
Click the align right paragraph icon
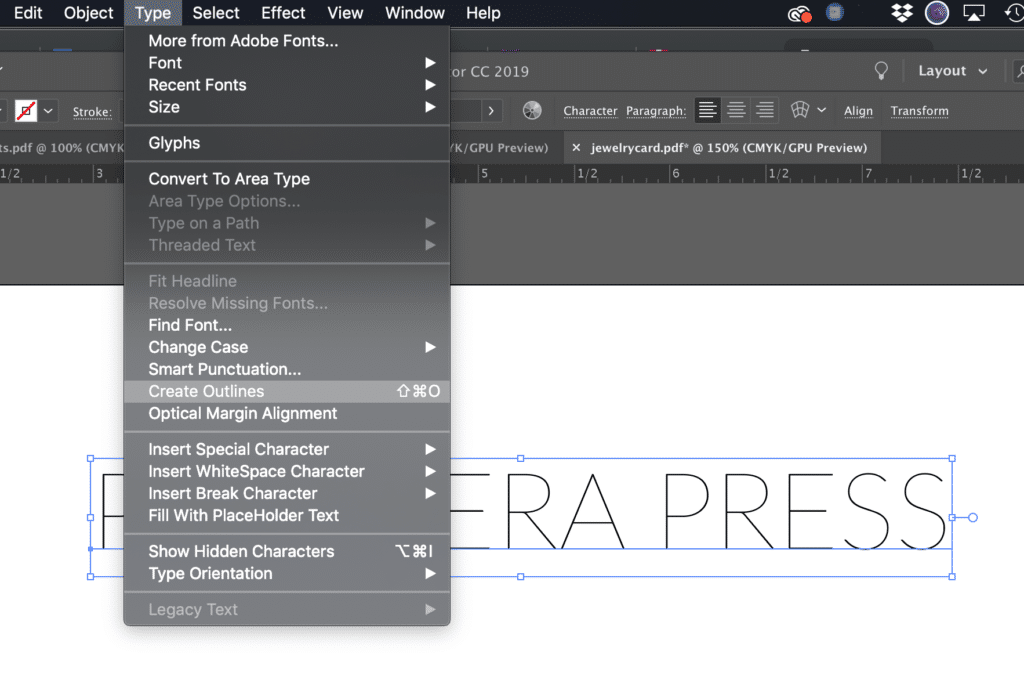765,110
